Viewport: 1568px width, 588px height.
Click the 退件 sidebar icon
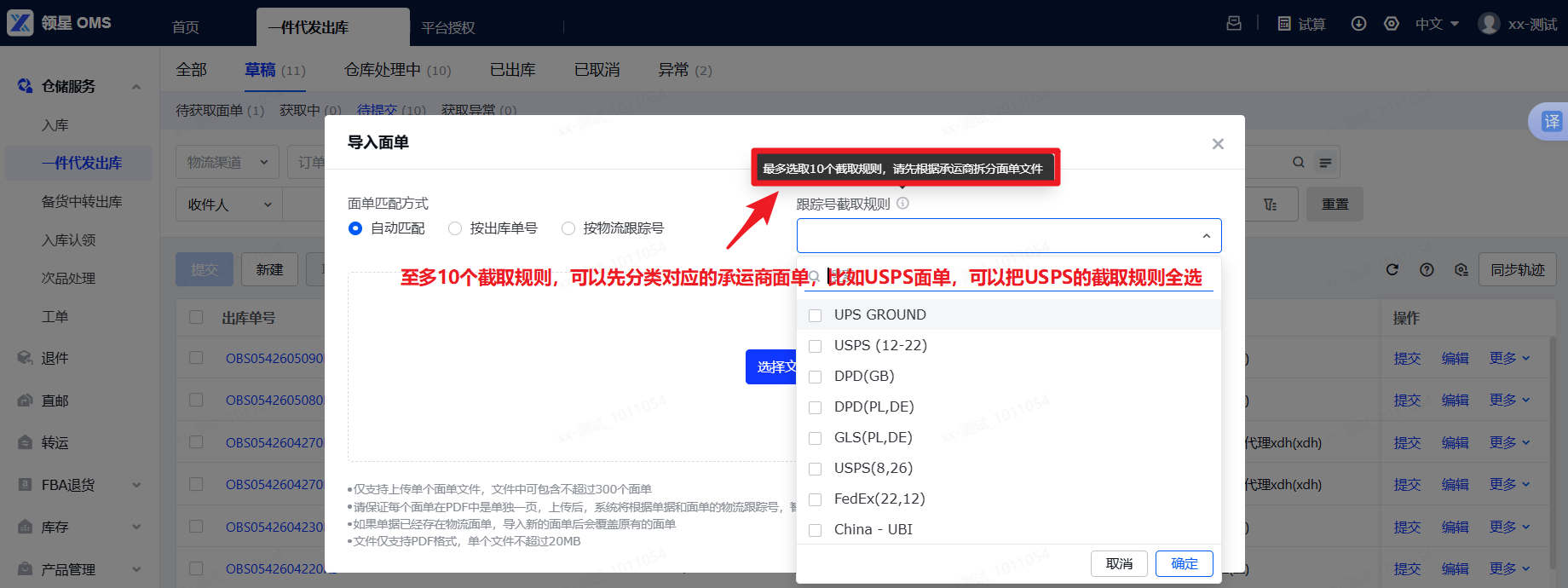coord(26,358)
